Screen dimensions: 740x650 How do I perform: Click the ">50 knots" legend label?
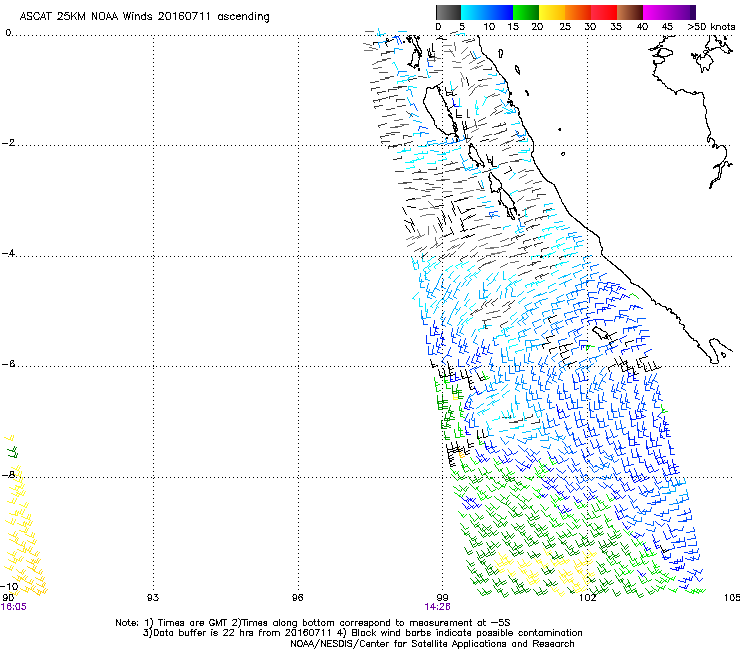click(x=711, y=27)
